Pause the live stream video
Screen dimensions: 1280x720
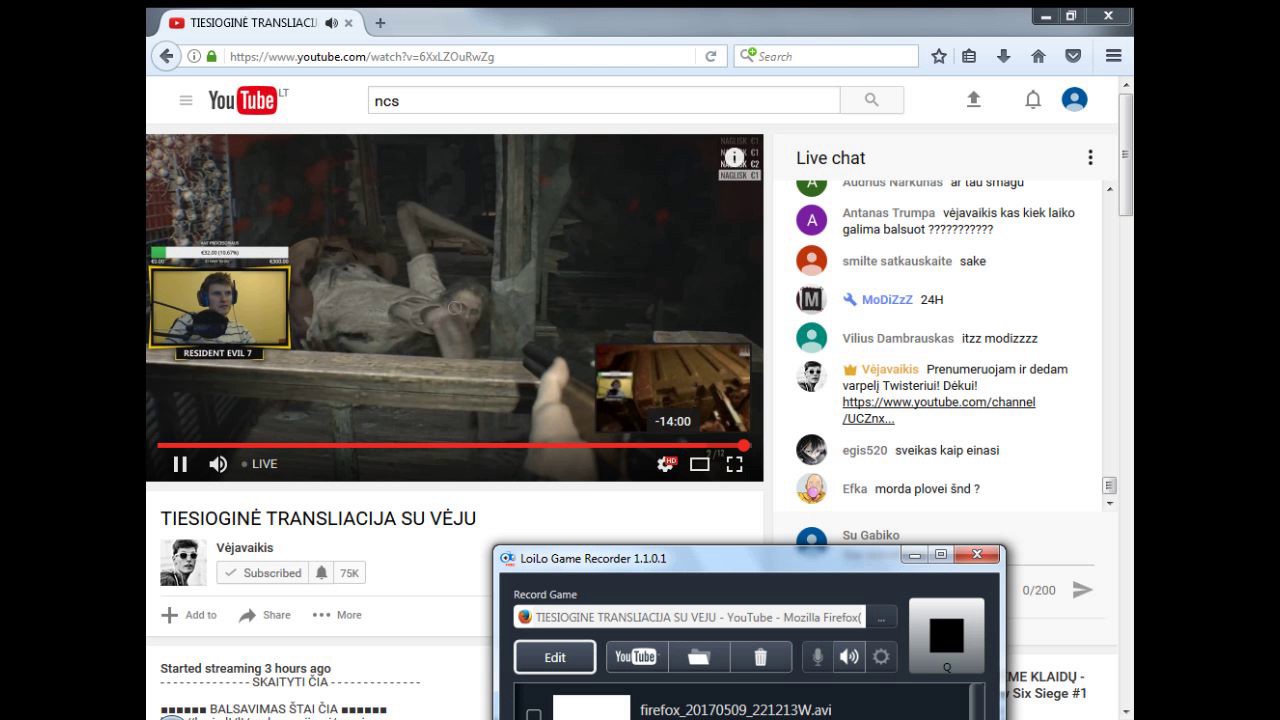pos(180,464)
